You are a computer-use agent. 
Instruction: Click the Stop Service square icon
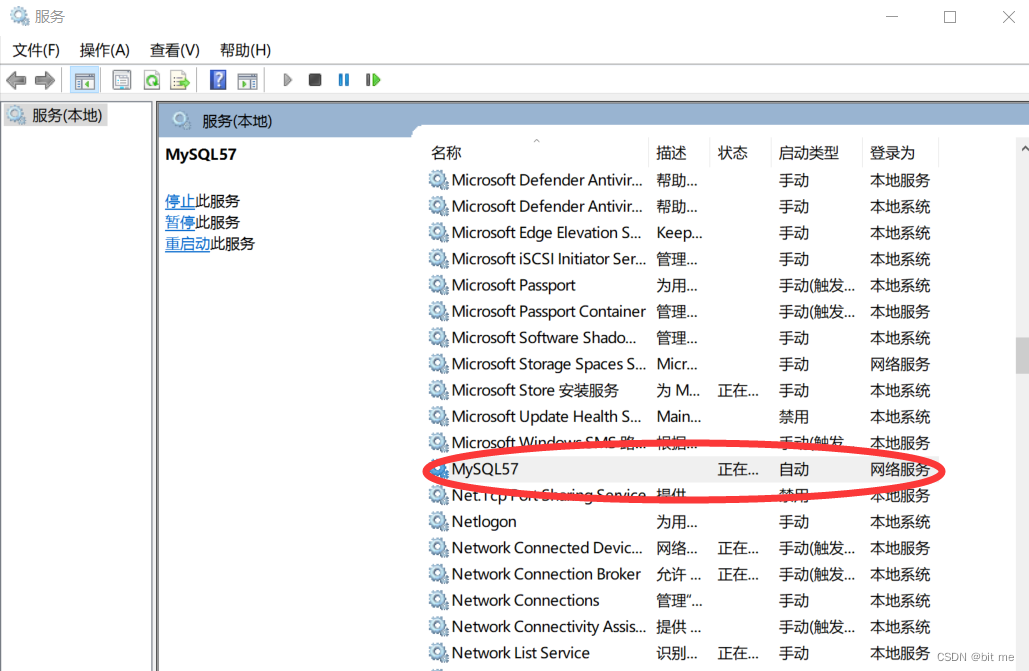(x=315, y=80)
